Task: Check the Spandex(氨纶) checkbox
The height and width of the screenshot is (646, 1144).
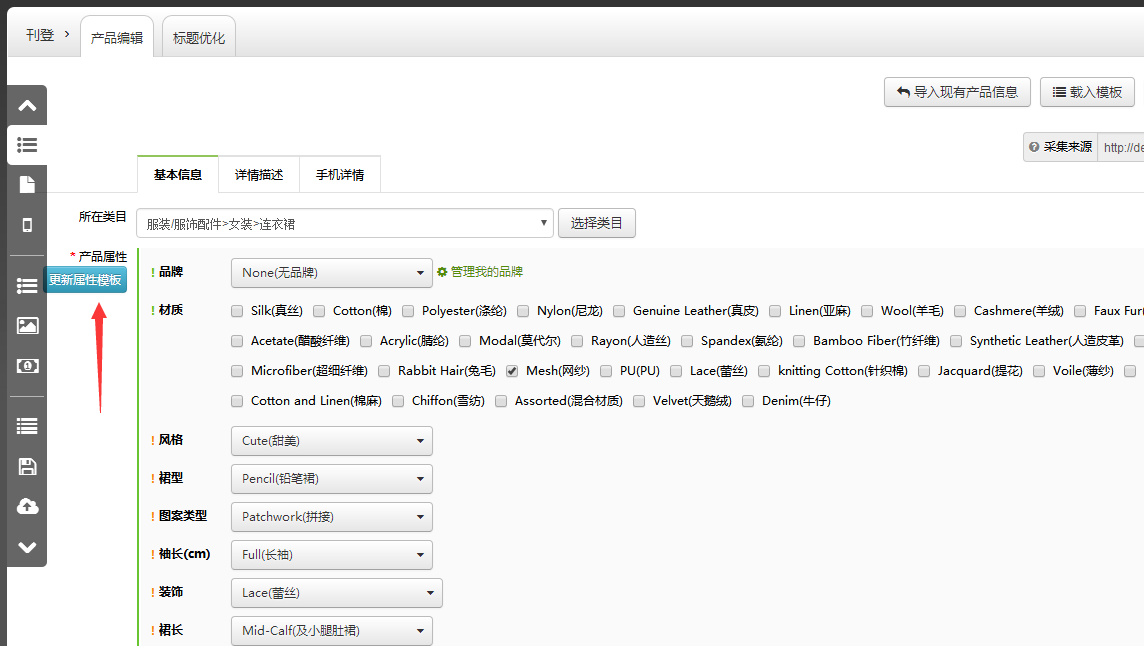Action: (687, 341)
